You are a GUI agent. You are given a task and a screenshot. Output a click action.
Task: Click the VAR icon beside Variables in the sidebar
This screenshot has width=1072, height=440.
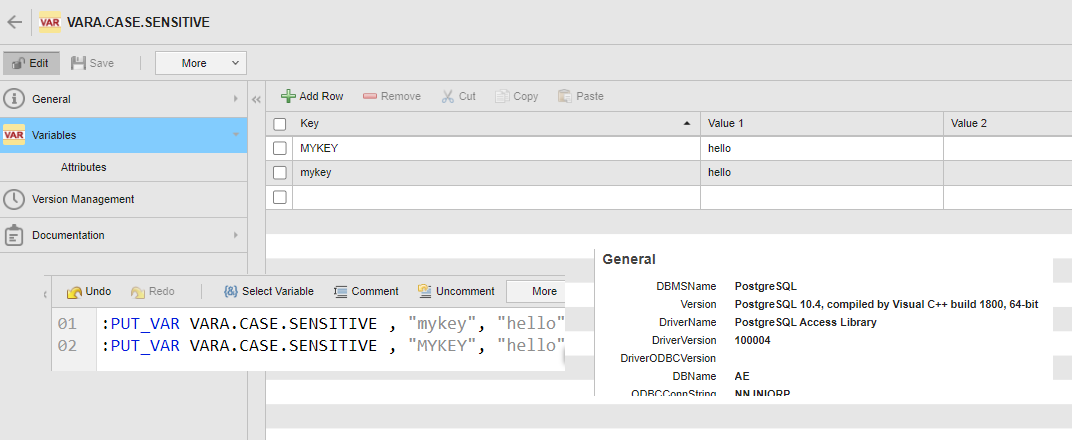(14, 135)
